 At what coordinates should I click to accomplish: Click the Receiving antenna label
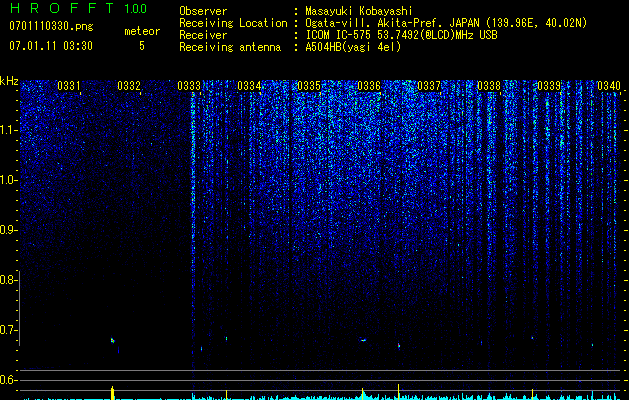230,47
